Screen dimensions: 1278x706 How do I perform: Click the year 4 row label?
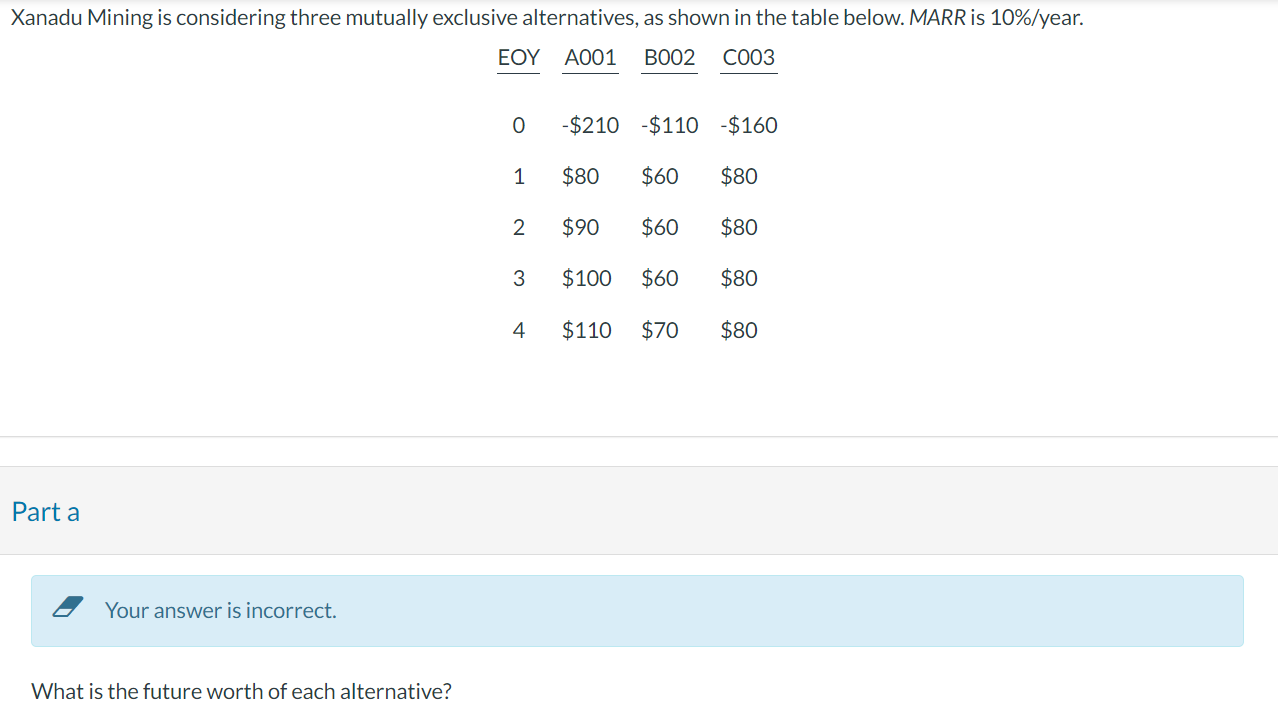point(518,330)
